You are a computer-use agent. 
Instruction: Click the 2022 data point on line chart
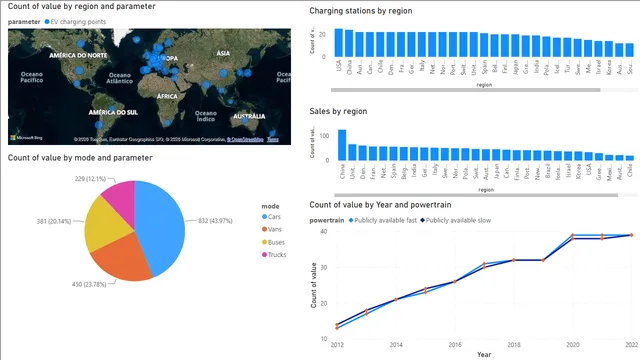pos(631,235)
